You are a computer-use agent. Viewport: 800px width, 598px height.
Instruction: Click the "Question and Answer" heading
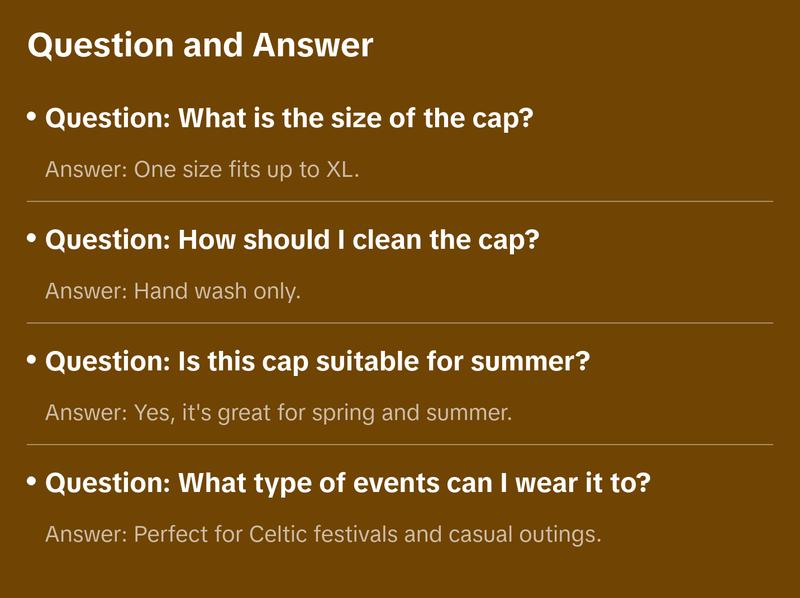click(200, 45)
